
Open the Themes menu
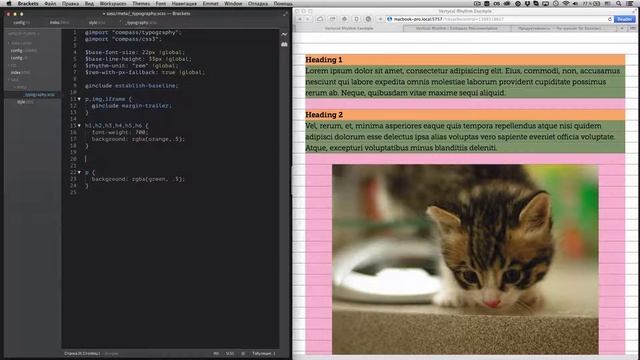pos(141,3)
